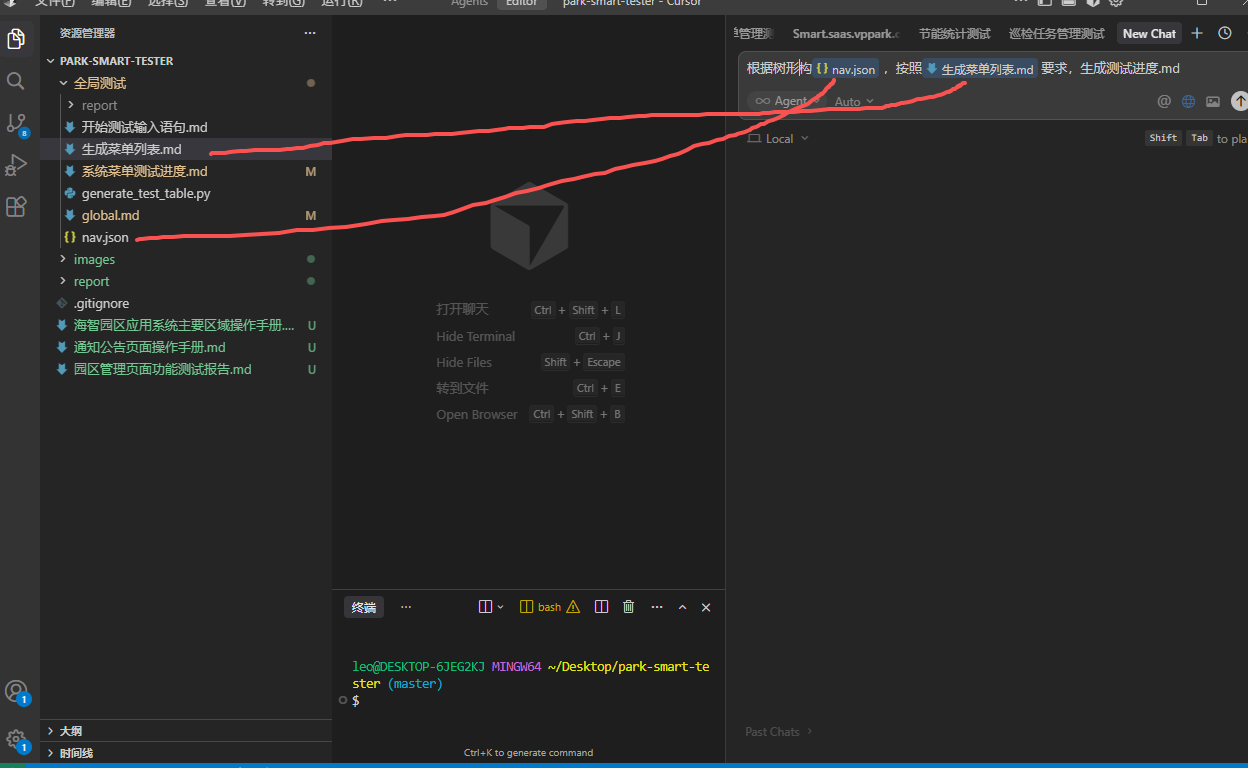
Task: Open chat history clock icon
Action: (1224, 33)
